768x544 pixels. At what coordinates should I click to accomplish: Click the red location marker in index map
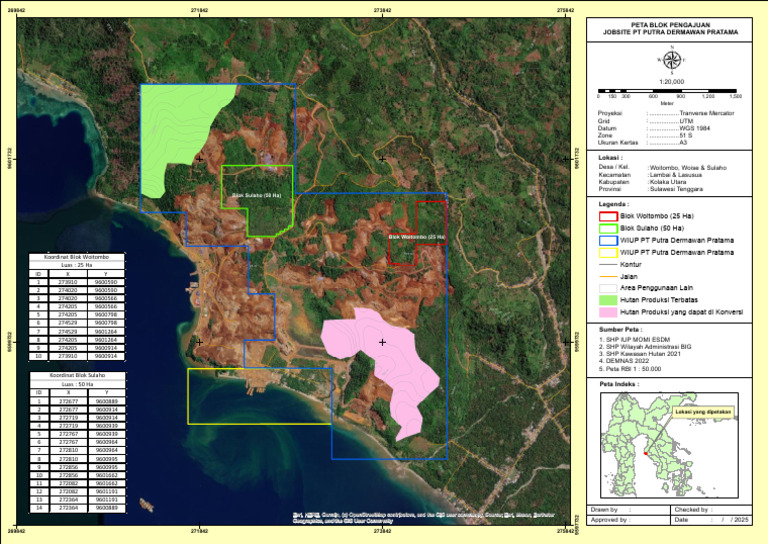(645, 453)
